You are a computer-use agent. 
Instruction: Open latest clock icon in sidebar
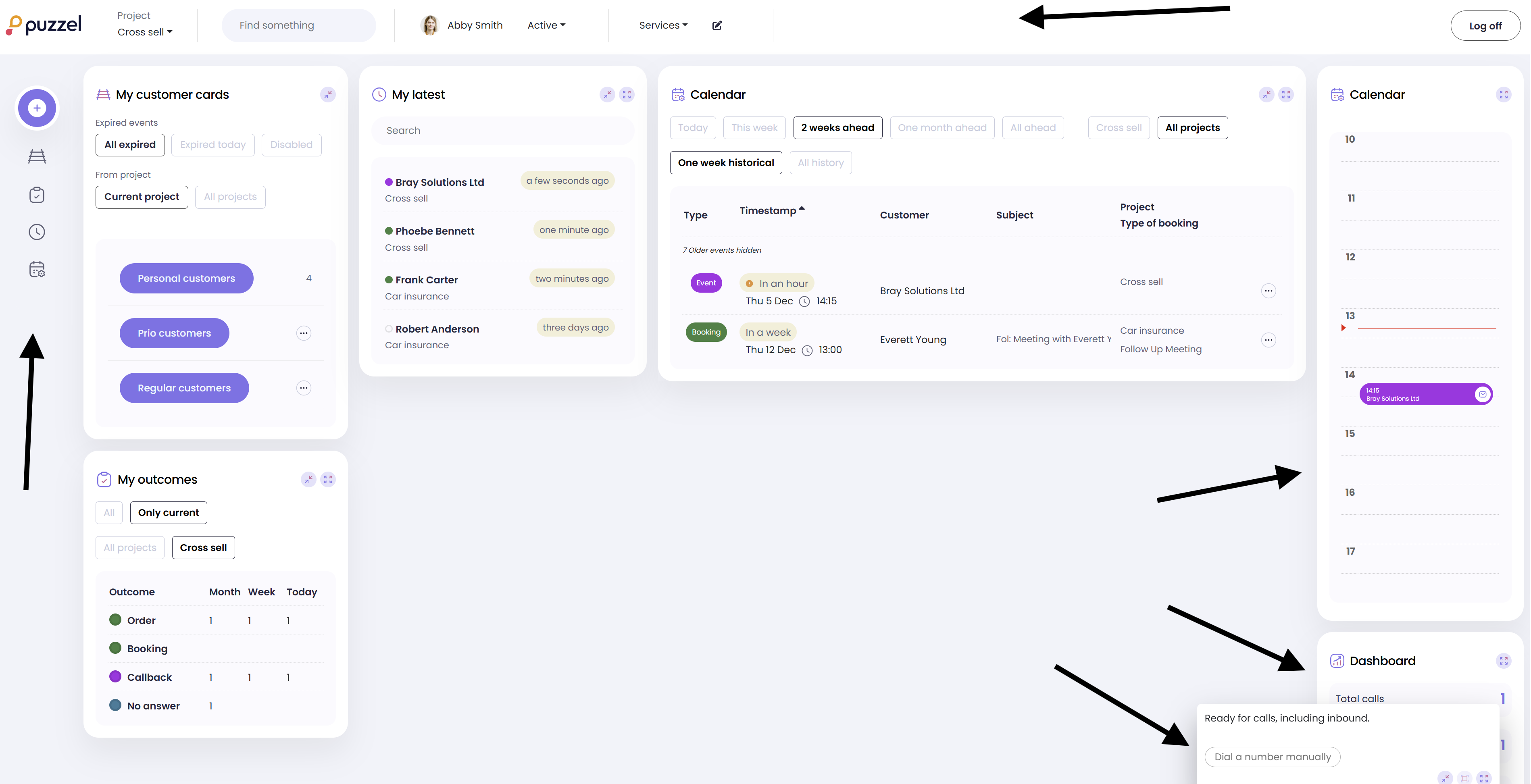(37, 232)
